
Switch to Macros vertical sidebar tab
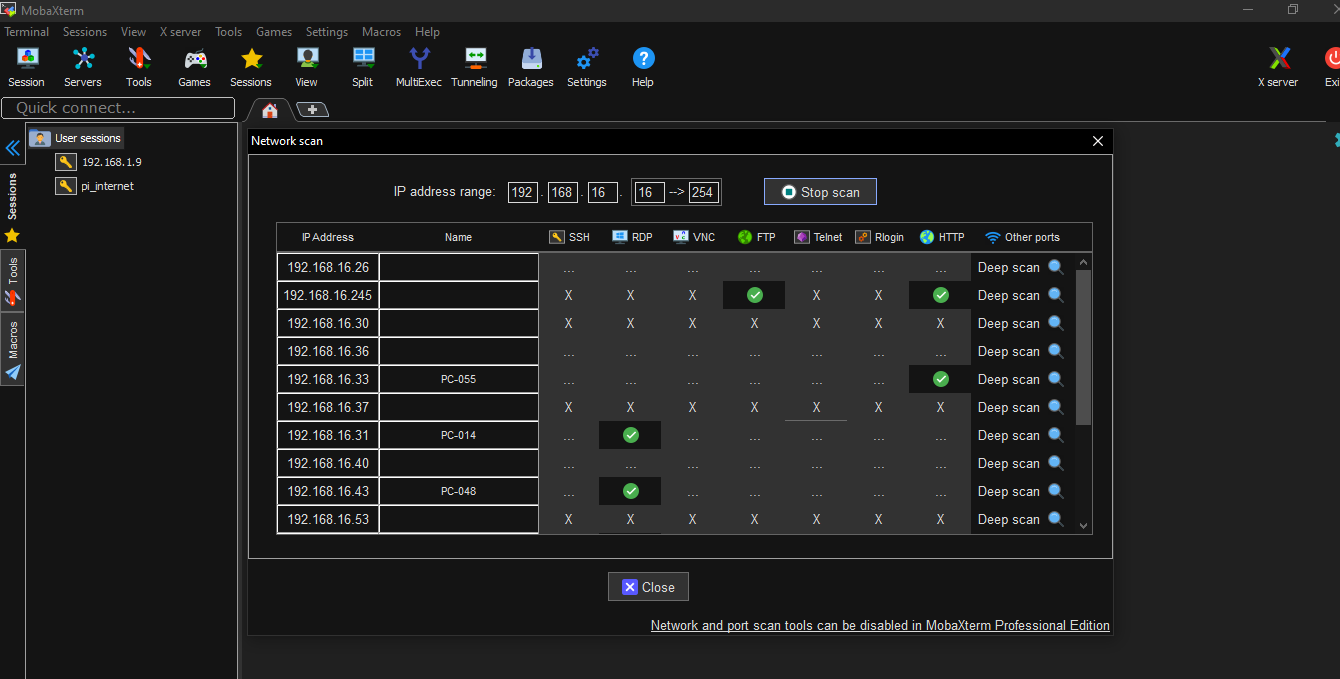(12, 350)
